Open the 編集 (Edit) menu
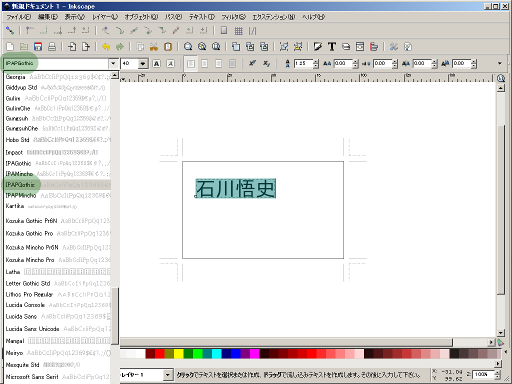 48,17
